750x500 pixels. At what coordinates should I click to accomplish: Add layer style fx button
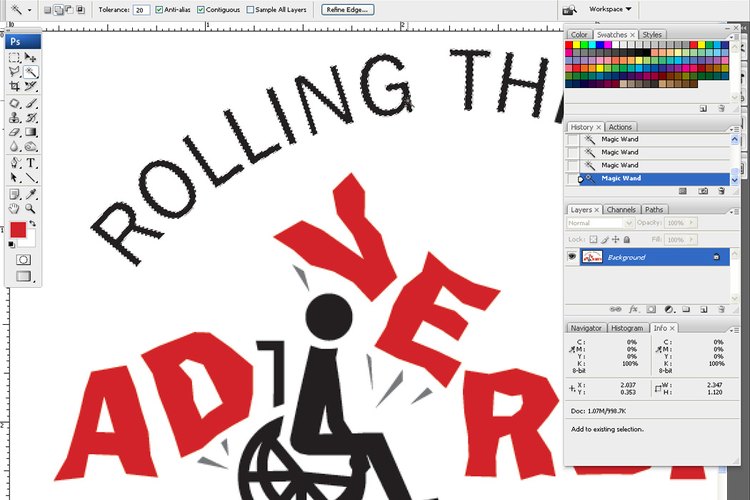click(x=633, y=310)
